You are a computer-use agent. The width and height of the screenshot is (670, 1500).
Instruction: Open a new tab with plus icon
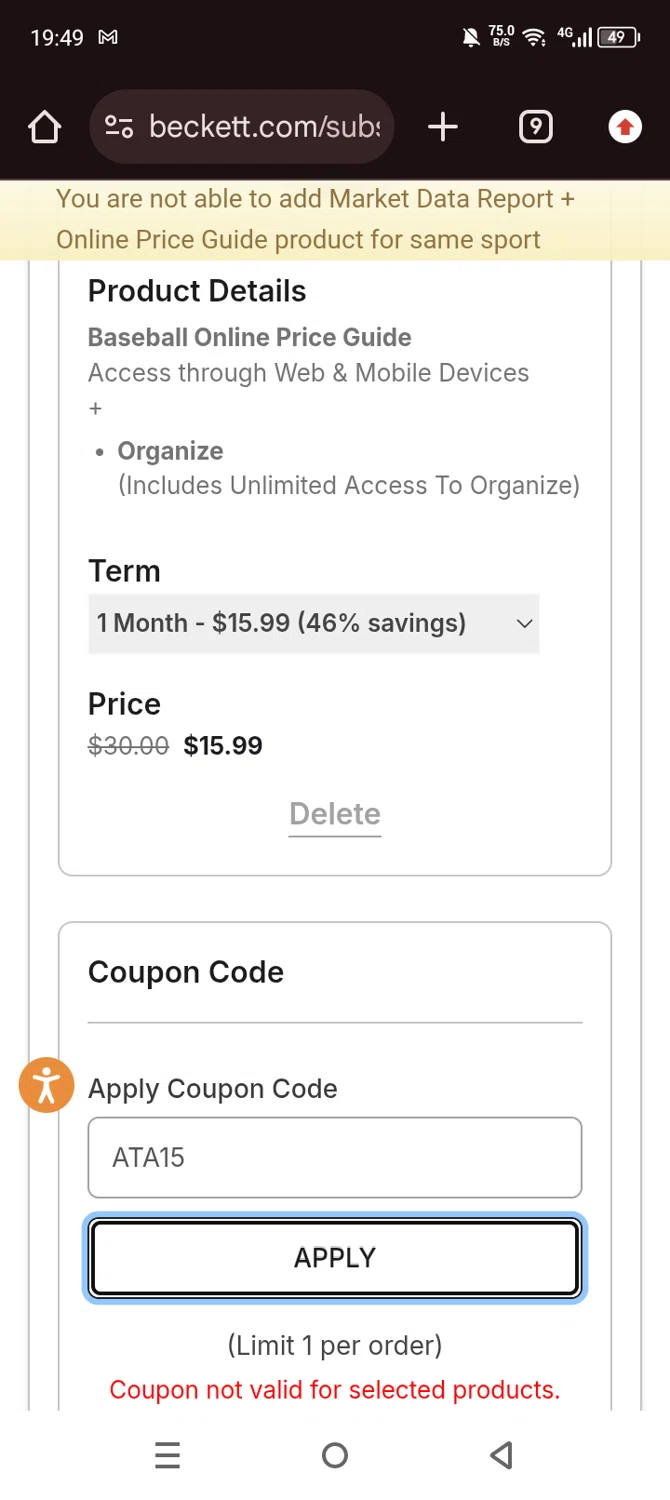[442, 127]
